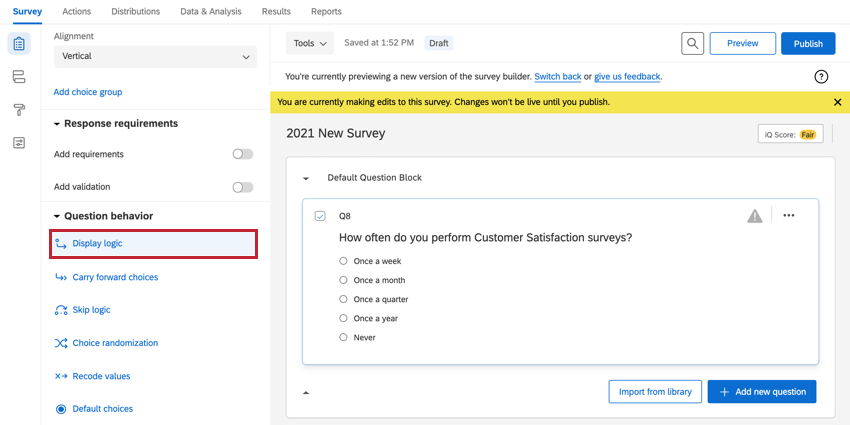Switch to the Data & Analysis tab
Screen dimensions: 850x425
pos(210,12)
